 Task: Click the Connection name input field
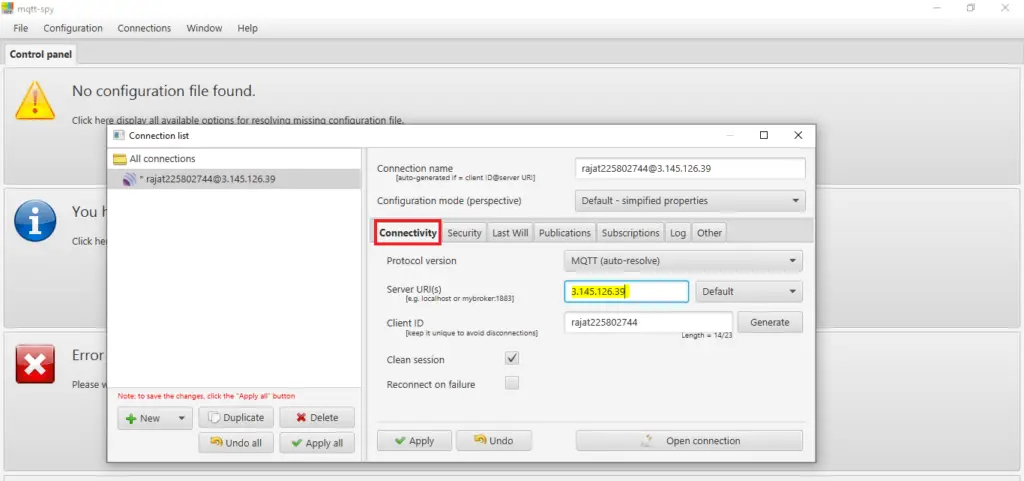(x=690, y=168)
